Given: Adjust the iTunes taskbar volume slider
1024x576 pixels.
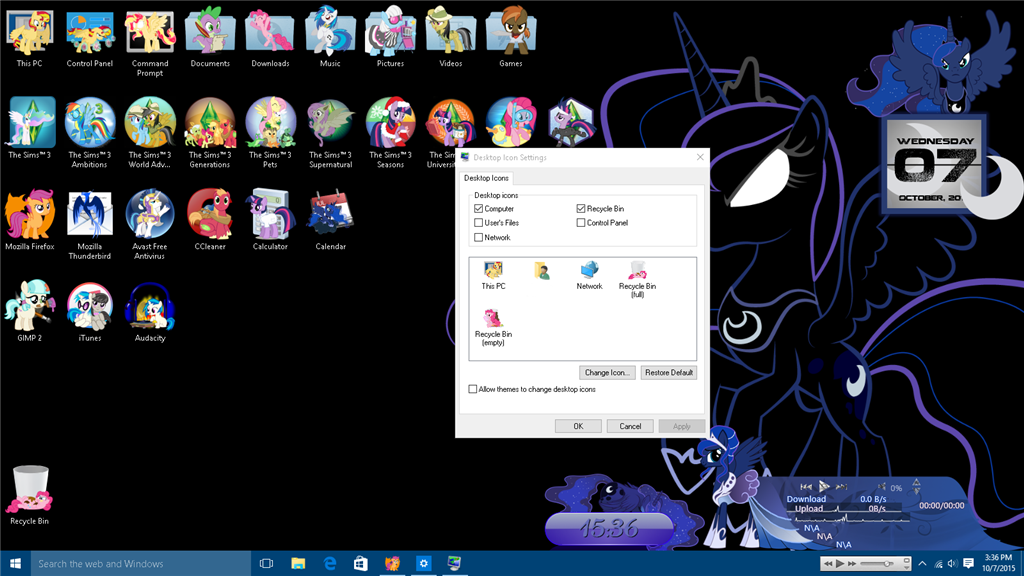Looking at the screenshot, I should [878, 564].
